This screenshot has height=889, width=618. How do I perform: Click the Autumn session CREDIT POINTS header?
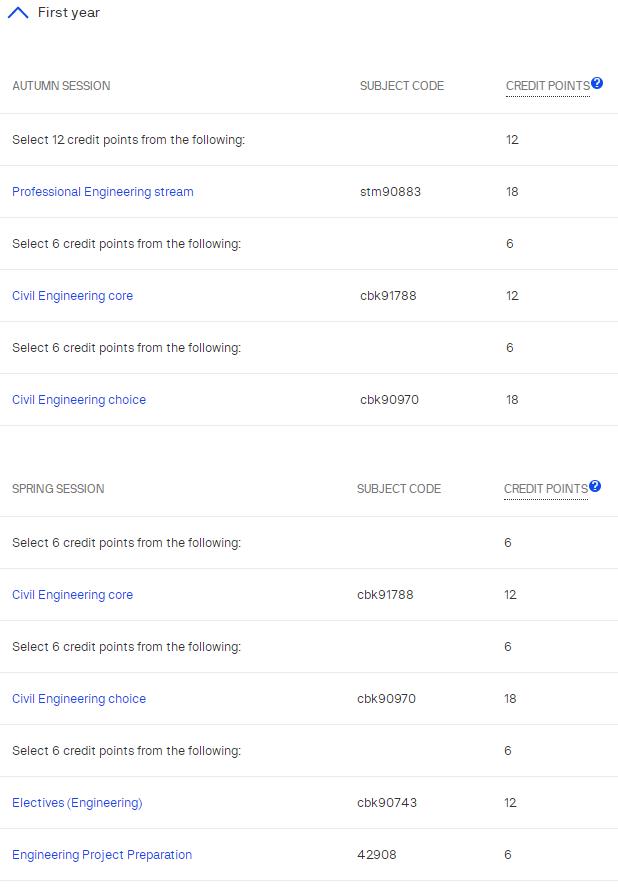[x=547, y=86]
